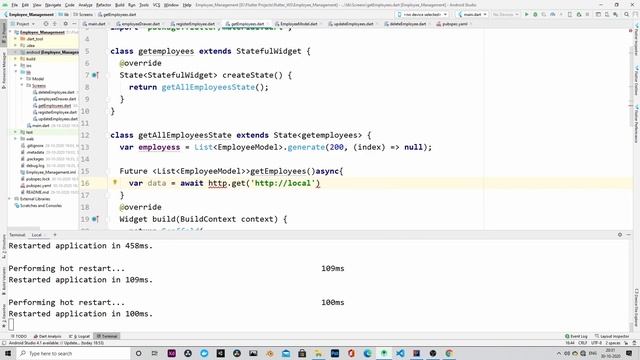Open the Navigate menu

click(53, 5)
